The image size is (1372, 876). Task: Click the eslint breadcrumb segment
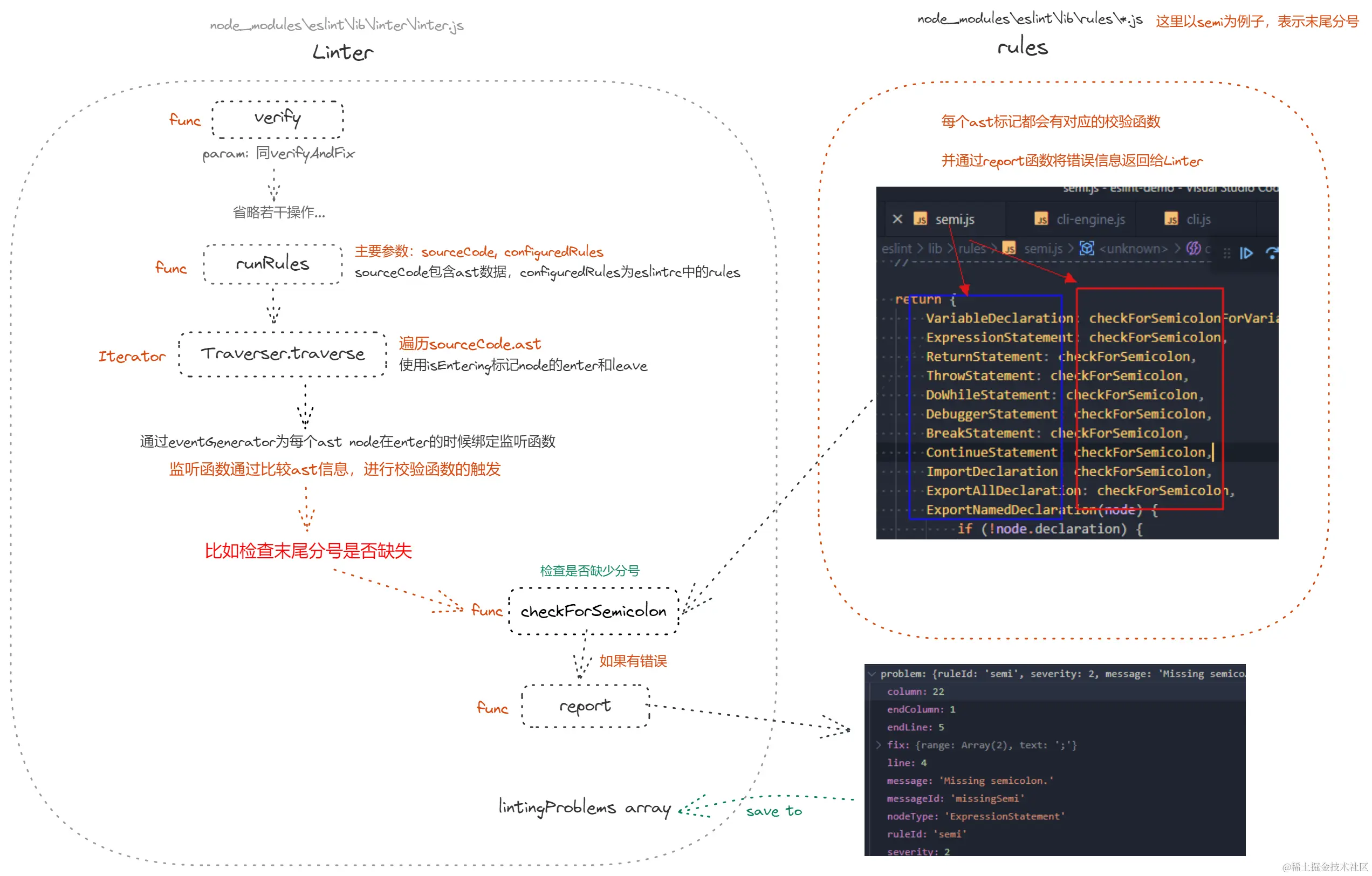point(896,249)
